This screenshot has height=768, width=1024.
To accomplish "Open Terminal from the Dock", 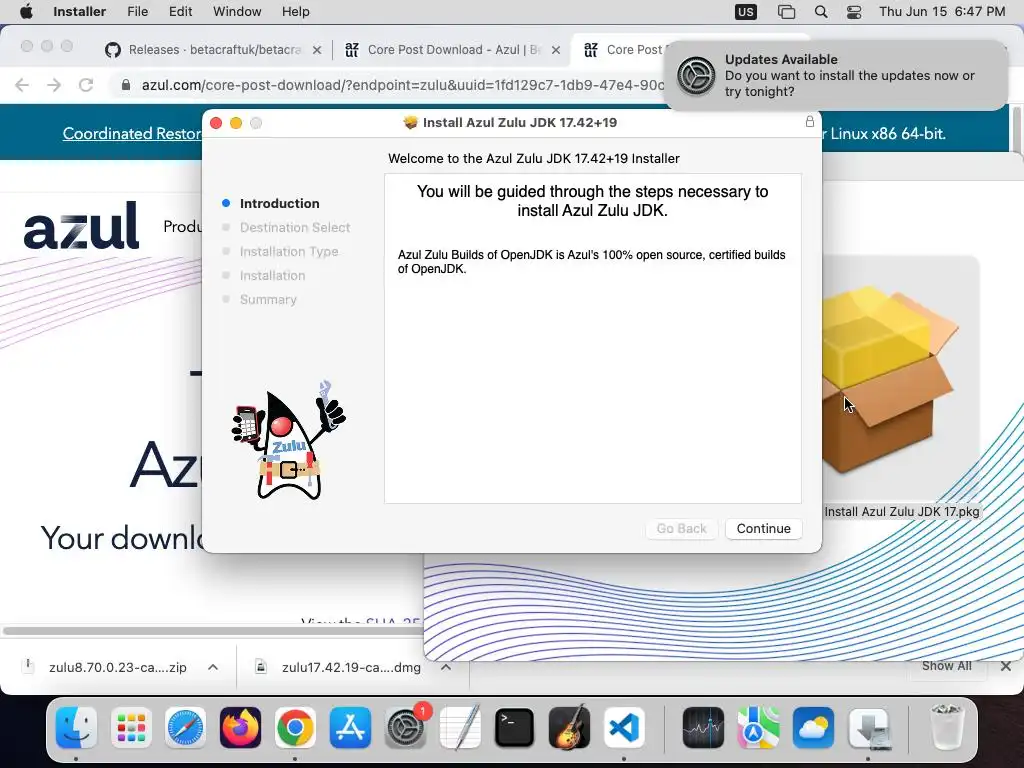I will 514,727.
